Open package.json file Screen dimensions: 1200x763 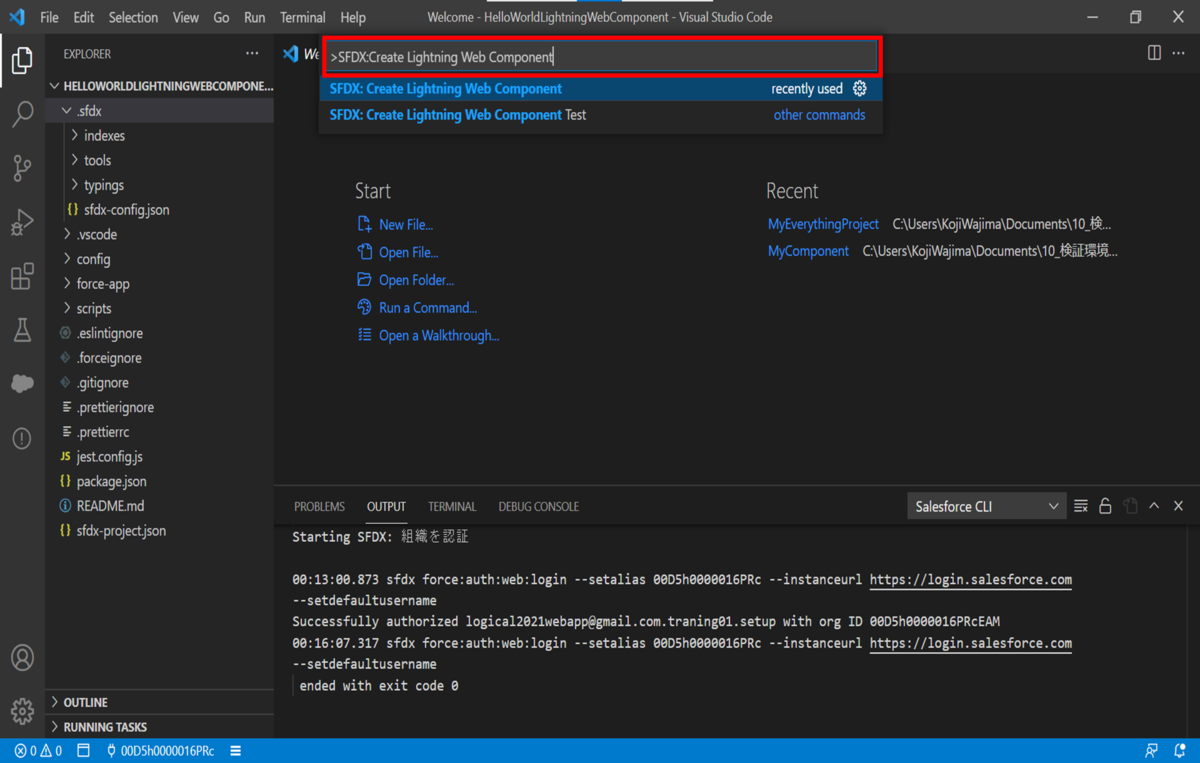(160, 482)
